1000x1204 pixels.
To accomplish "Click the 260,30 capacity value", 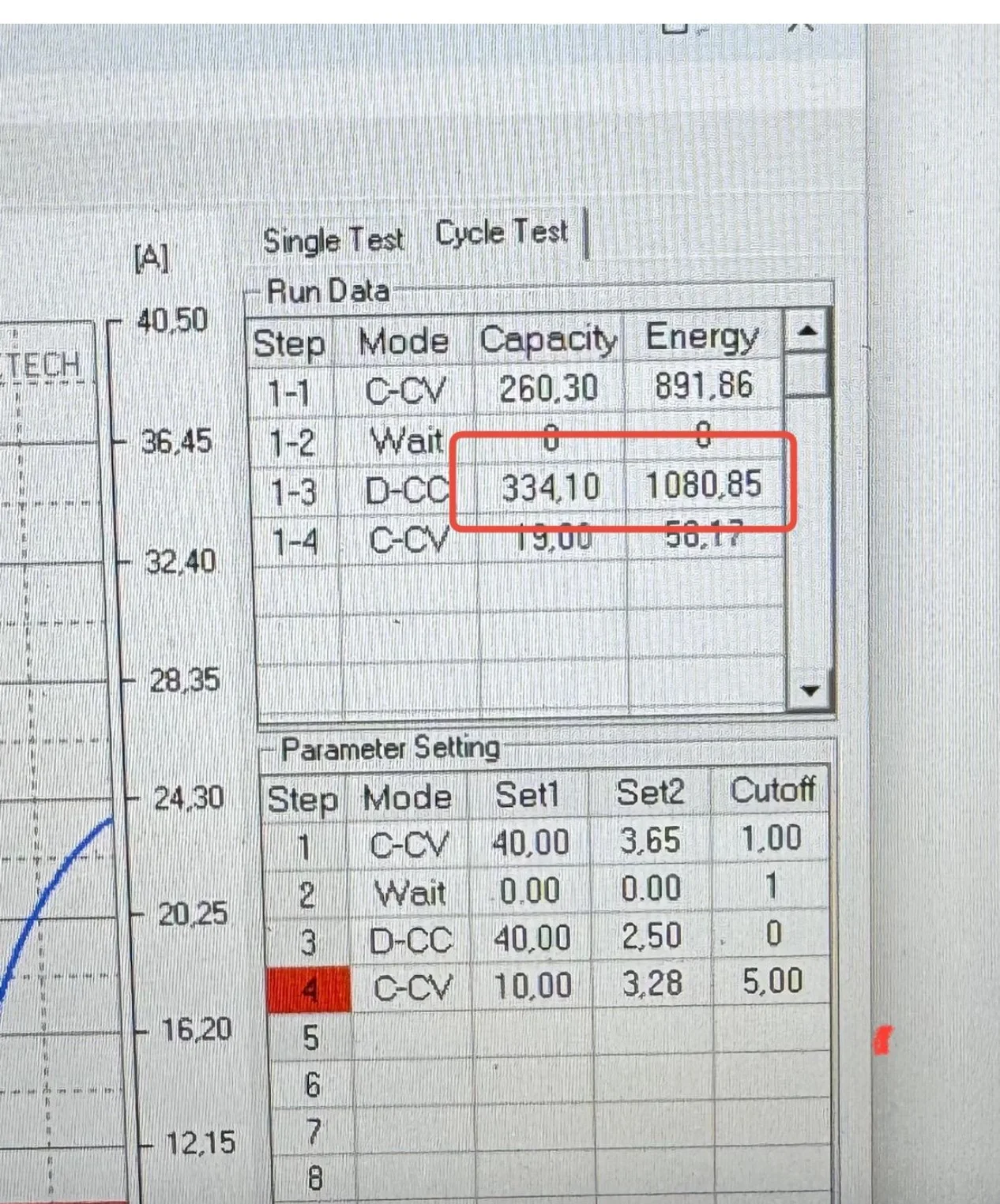I will (548, 388).
